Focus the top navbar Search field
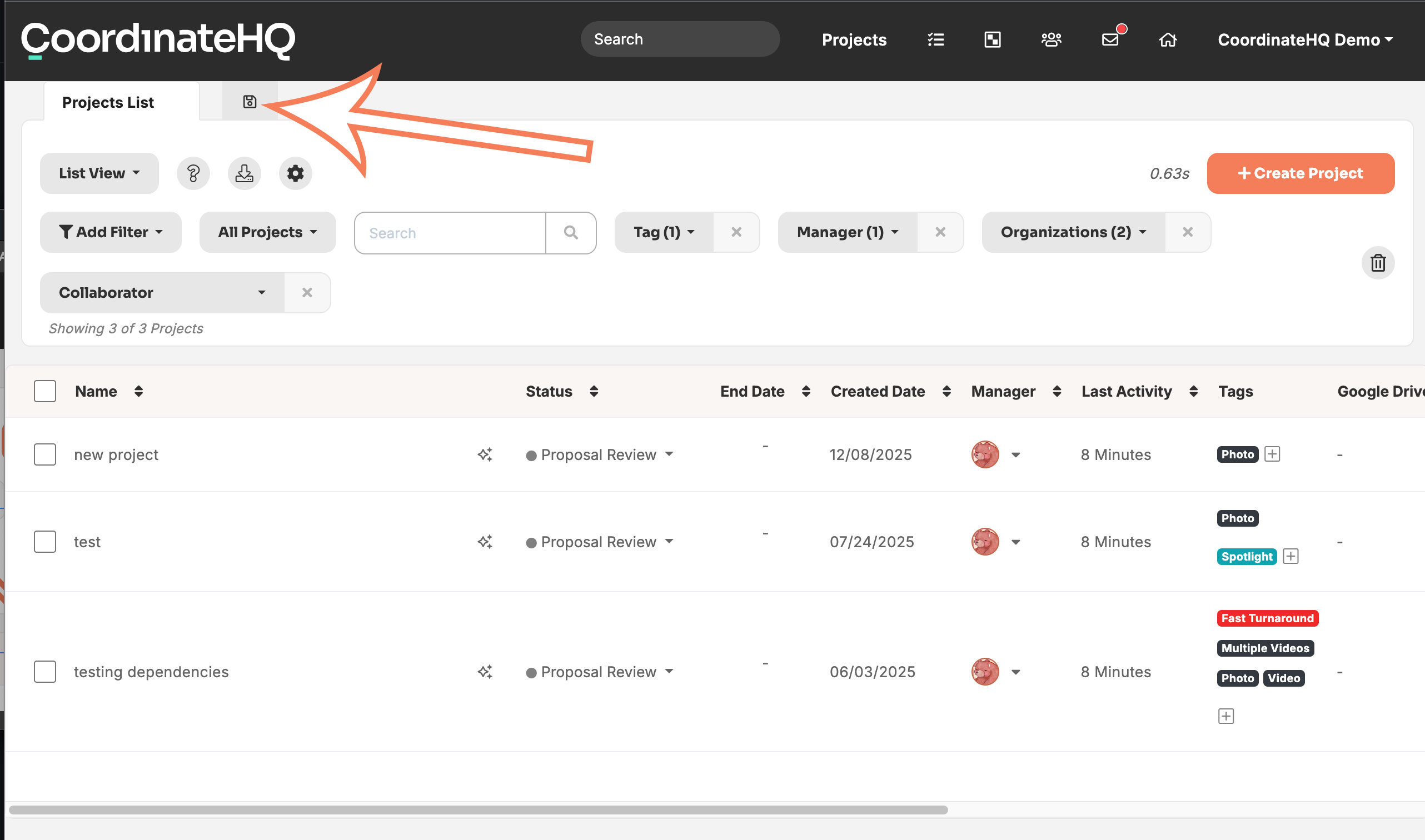This screenshot has width=1425, height=840. [680, 39]
